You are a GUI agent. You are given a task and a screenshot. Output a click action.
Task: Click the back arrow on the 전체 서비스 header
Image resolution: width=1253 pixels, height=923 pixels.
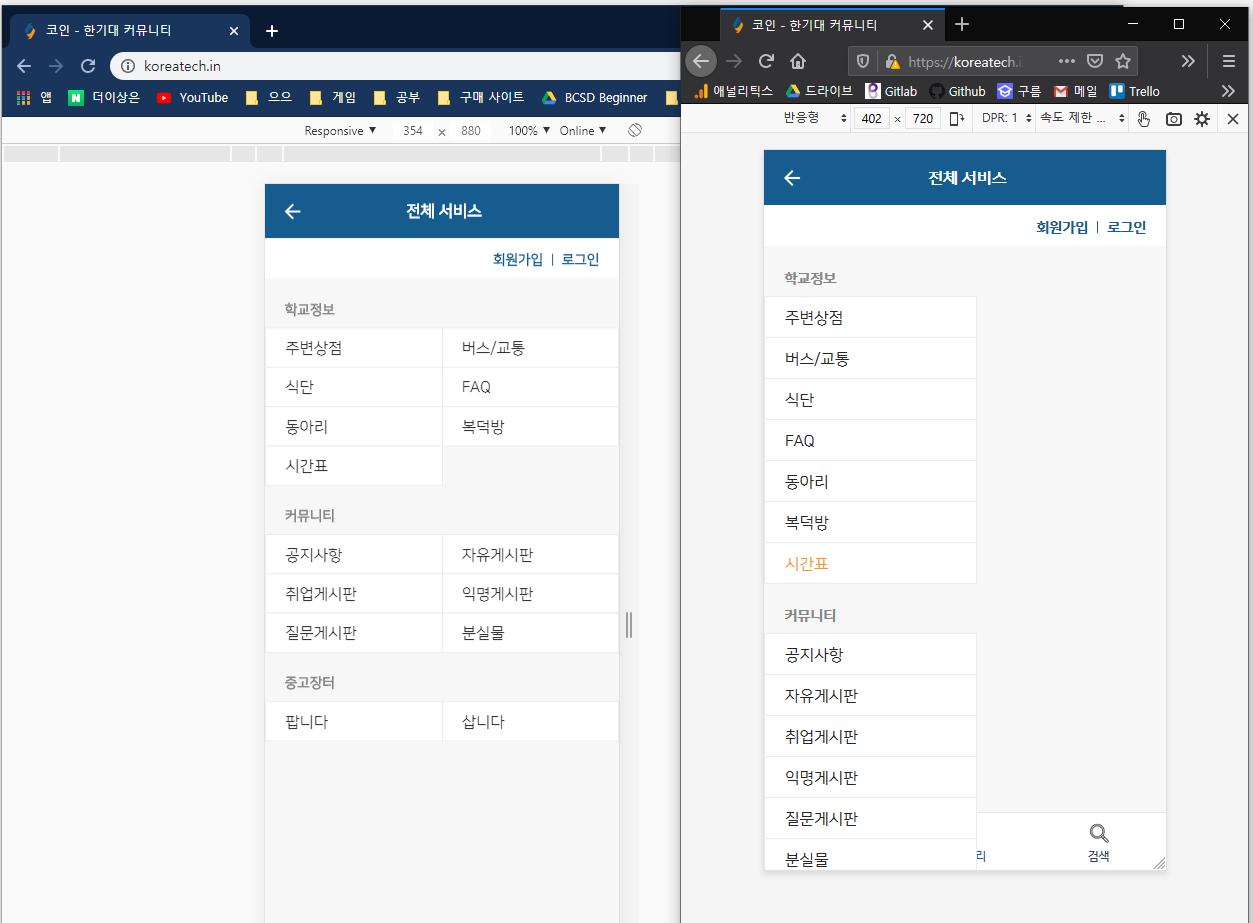tap(791, 178)
